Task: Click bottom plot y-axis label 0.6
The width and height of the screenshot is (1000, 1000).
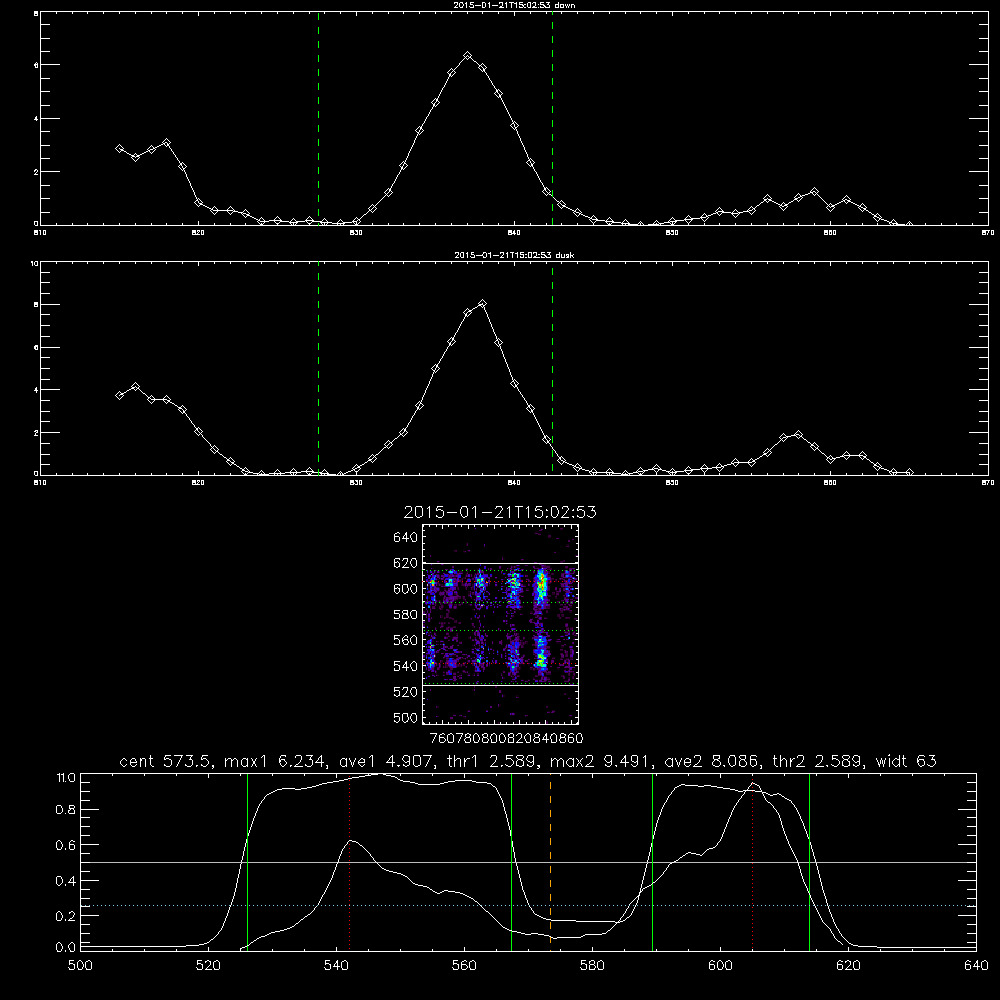Action: coord(65,845)
